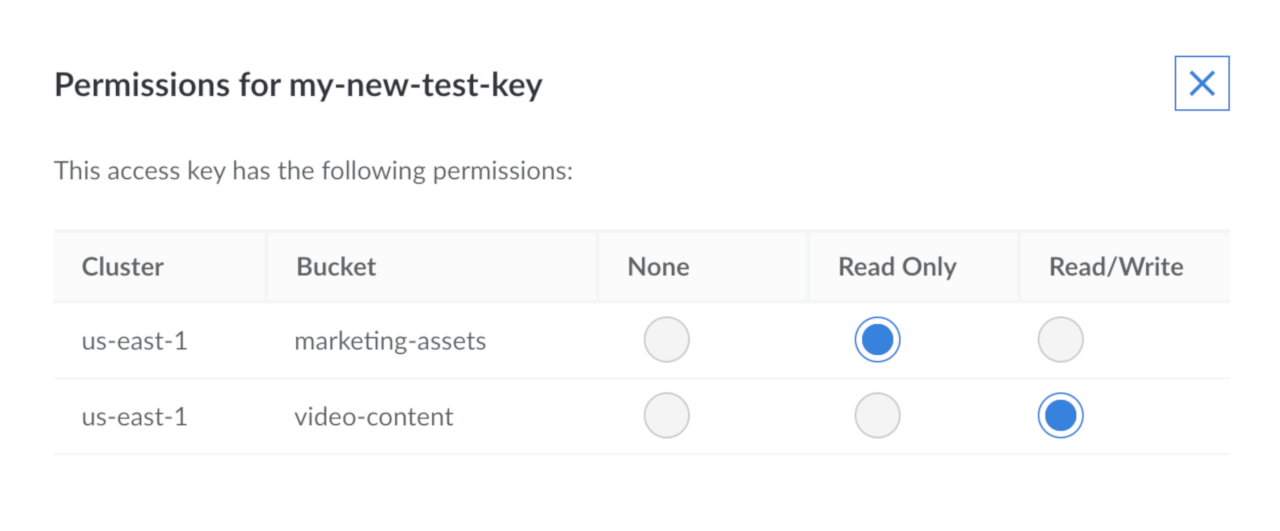The height and width of the screenshot is (531, 1280).
Task: Set marketing-assets to Read/Write
Action: (x=1060, y=340)
